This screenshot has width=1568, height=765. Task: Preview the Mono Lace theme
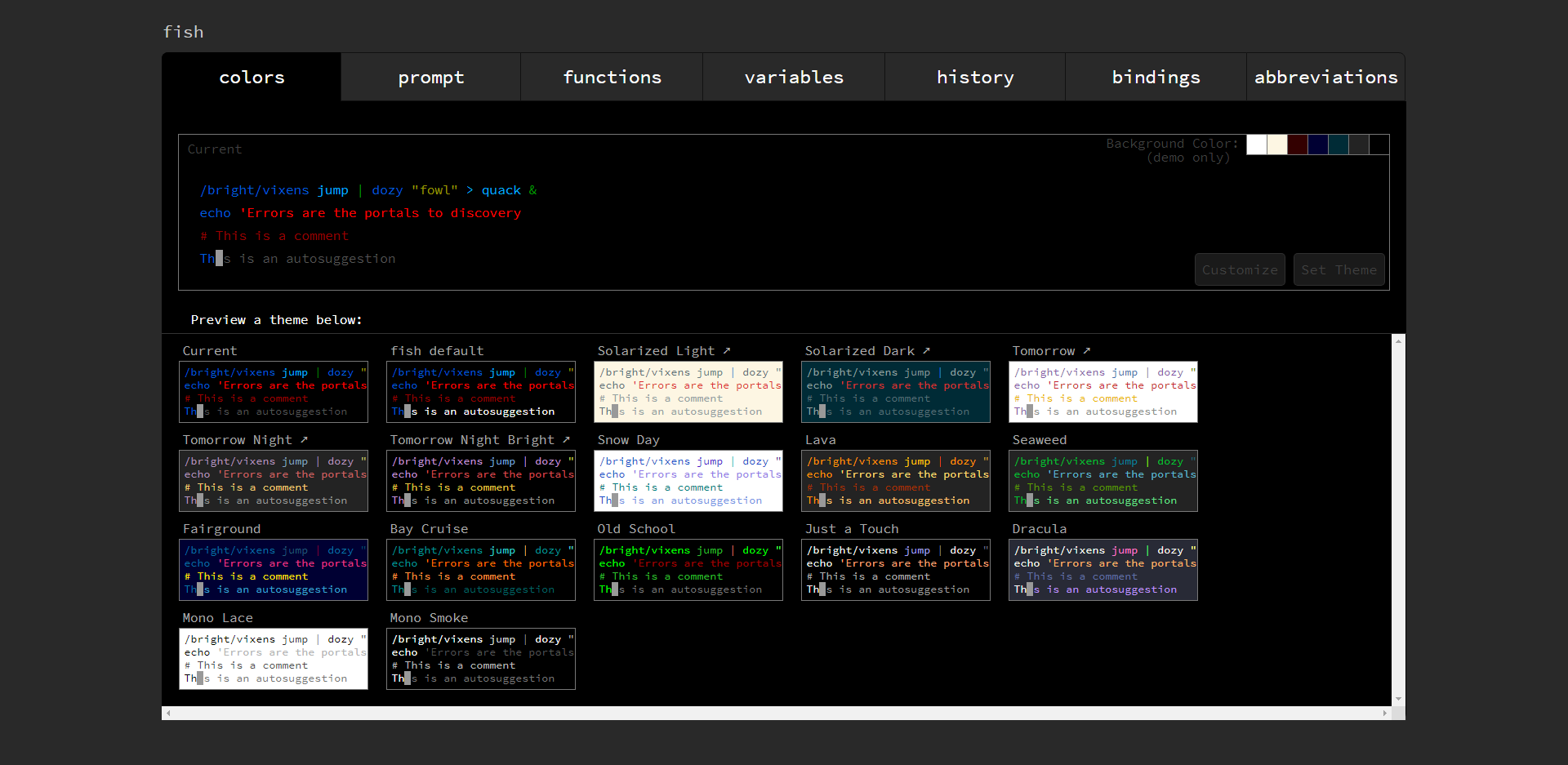pos(274,659)
